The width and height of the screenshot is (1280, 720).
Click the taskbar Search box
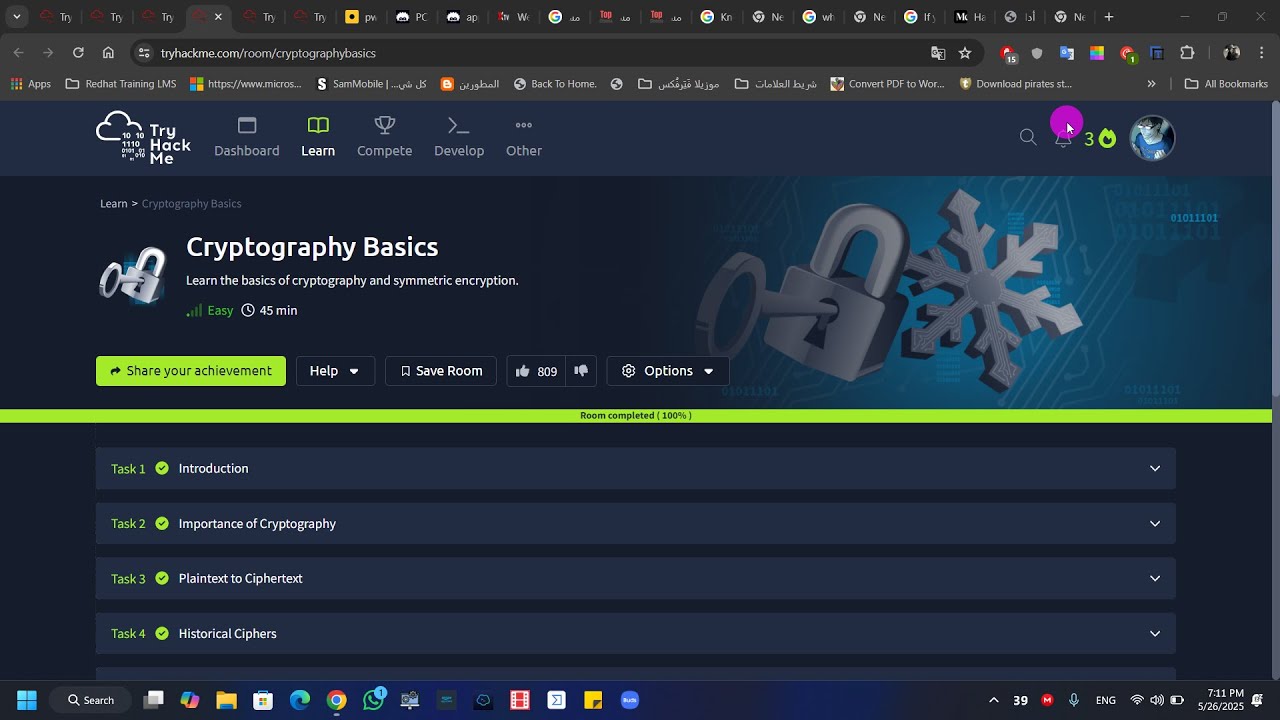(91, 700)
